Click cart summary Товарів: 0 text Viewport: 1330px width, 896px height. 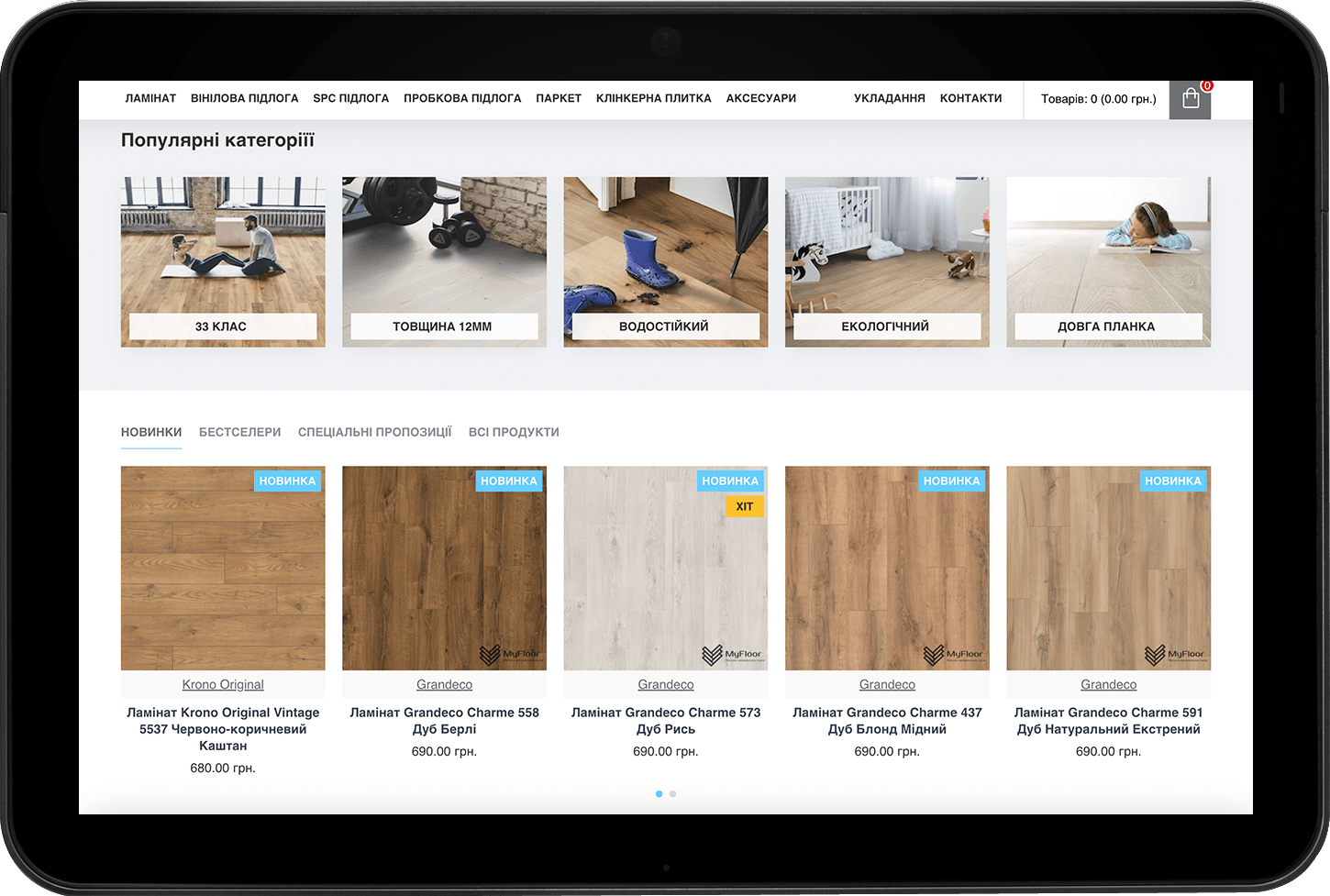point(1098,99)
